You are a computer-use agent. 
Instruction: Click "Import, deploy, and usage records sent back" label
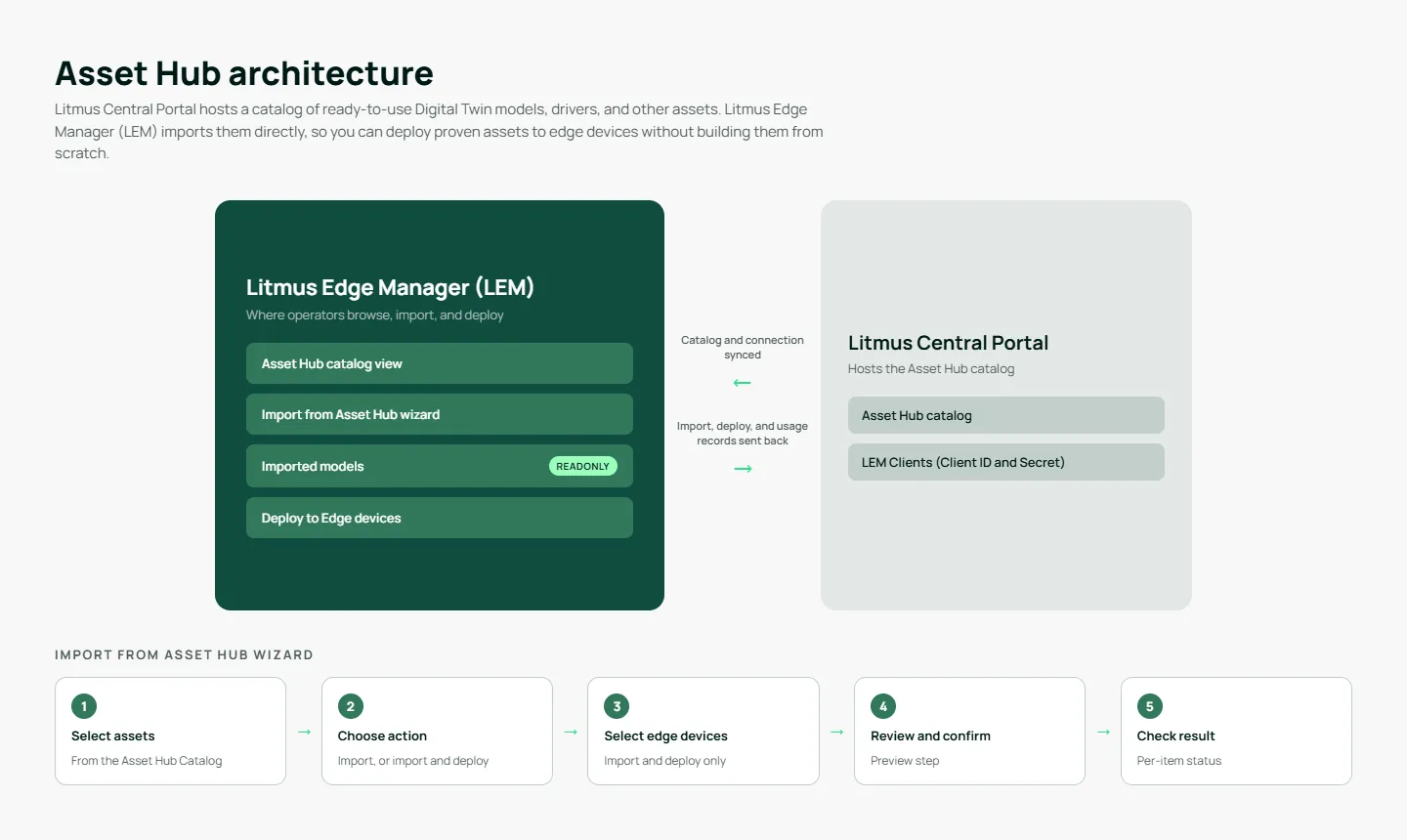(x=743, y=434)
